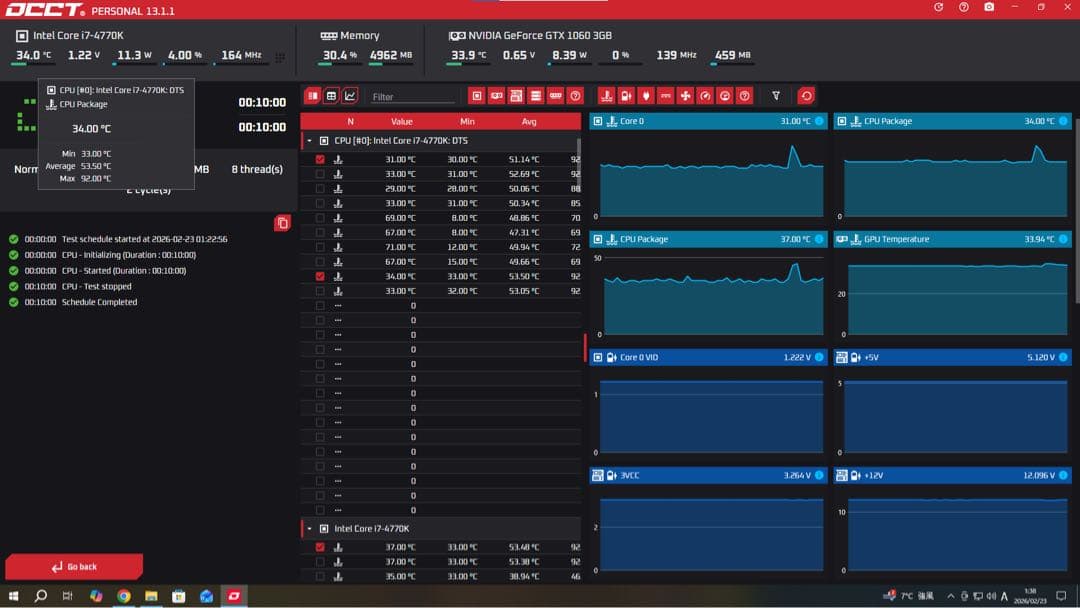Open the notification center in system tray
The width and height of the screenshot is (1080, 608).
tap(1061, 596)
